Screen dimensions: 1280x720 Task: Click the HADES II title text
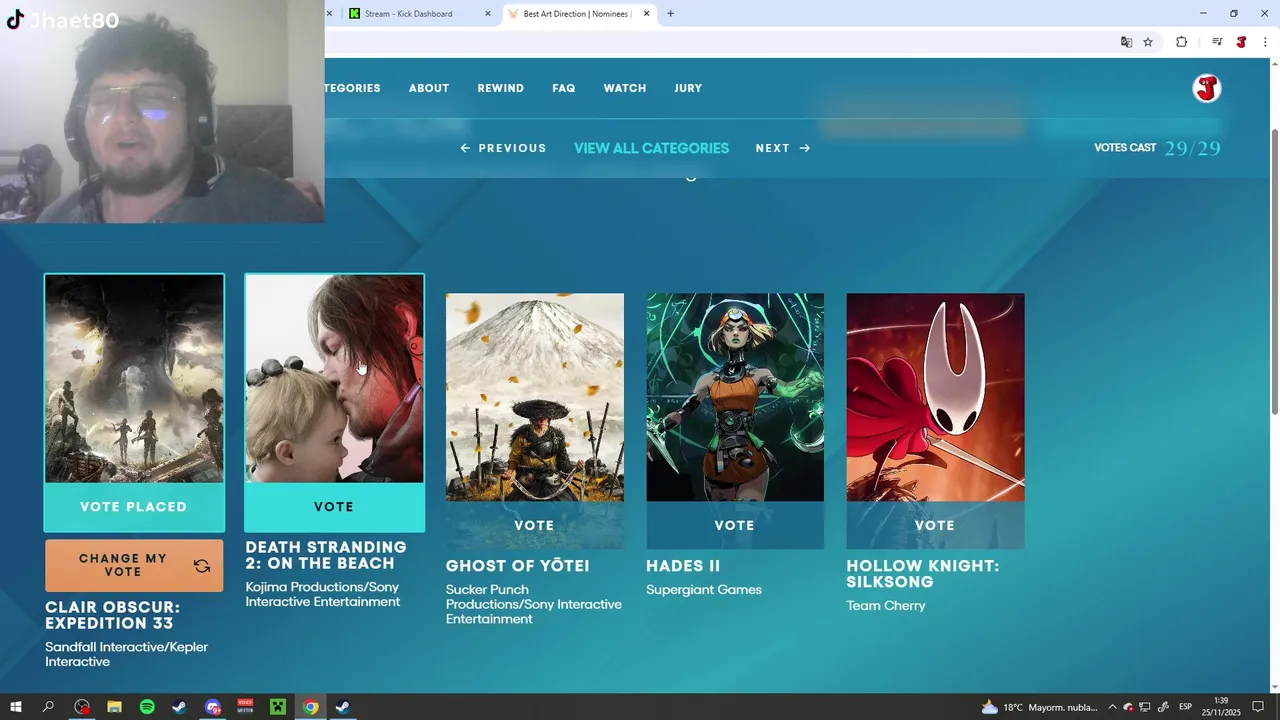tap(683, 566)
